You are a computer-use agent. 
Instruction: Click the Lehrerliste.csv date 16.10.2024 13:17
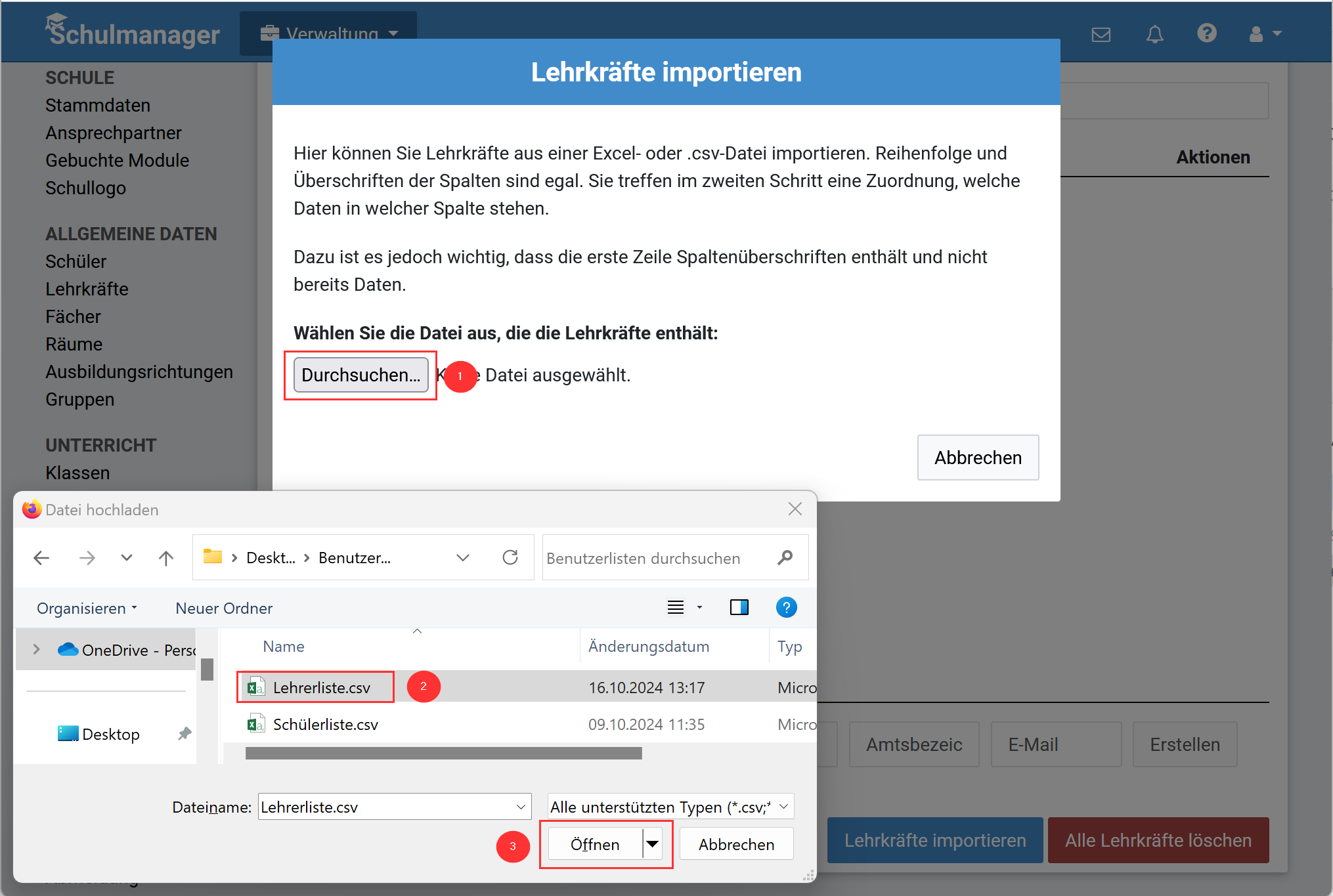tap(646, 687)
